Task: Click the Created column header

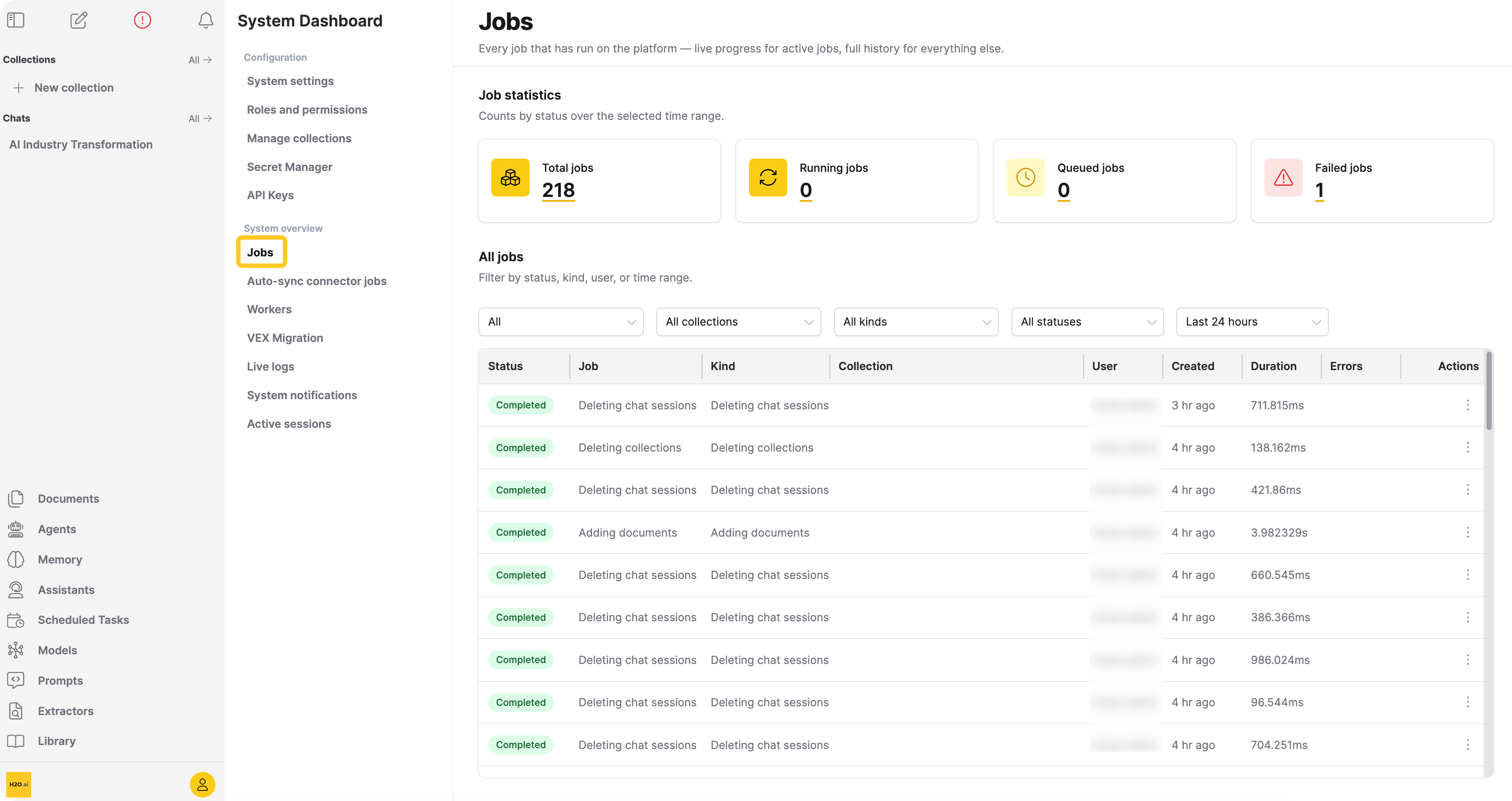Action: pyautogui.click(x=1192, y=366)
